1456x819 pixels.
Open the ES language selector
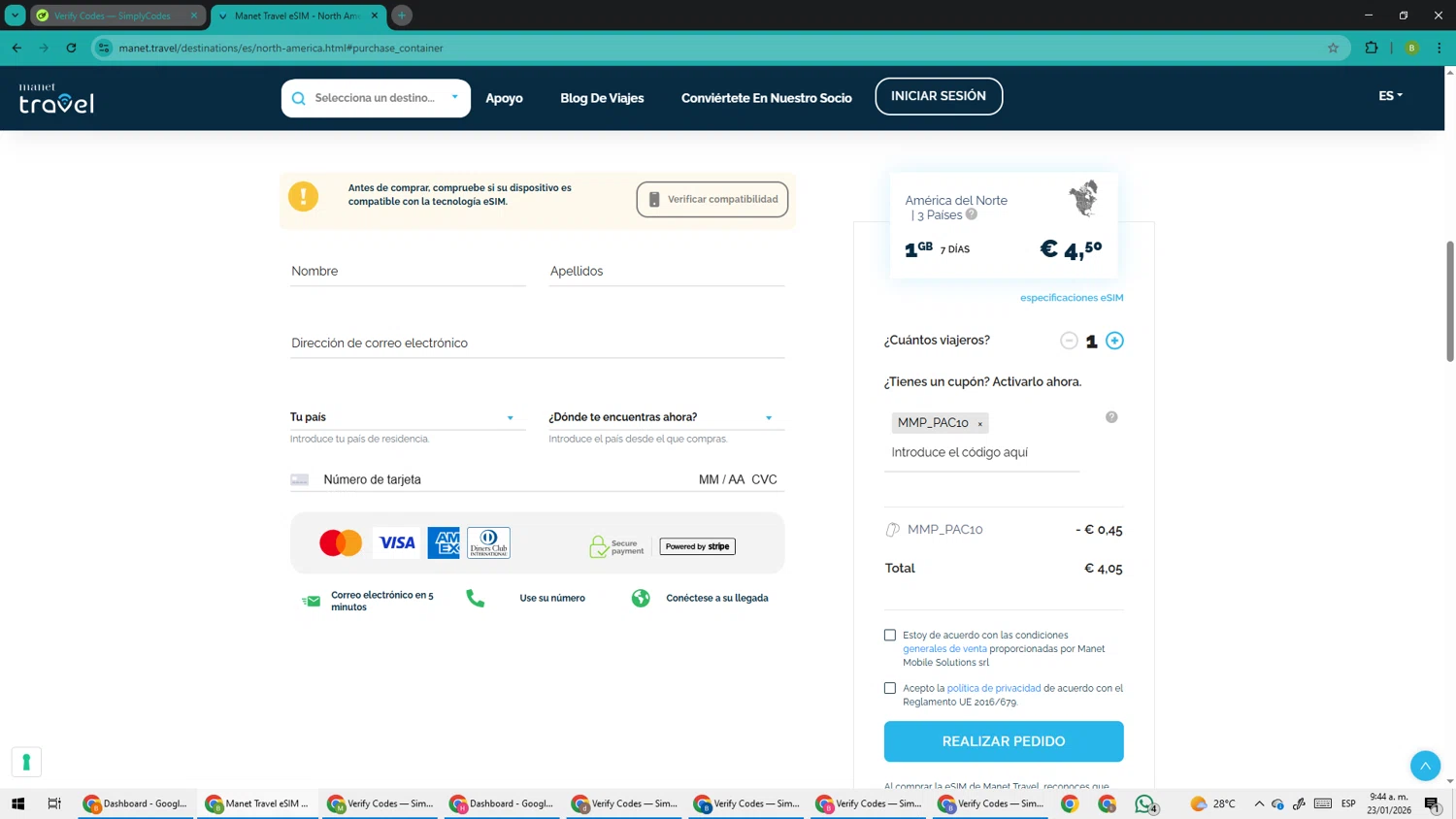point(1391,96)
